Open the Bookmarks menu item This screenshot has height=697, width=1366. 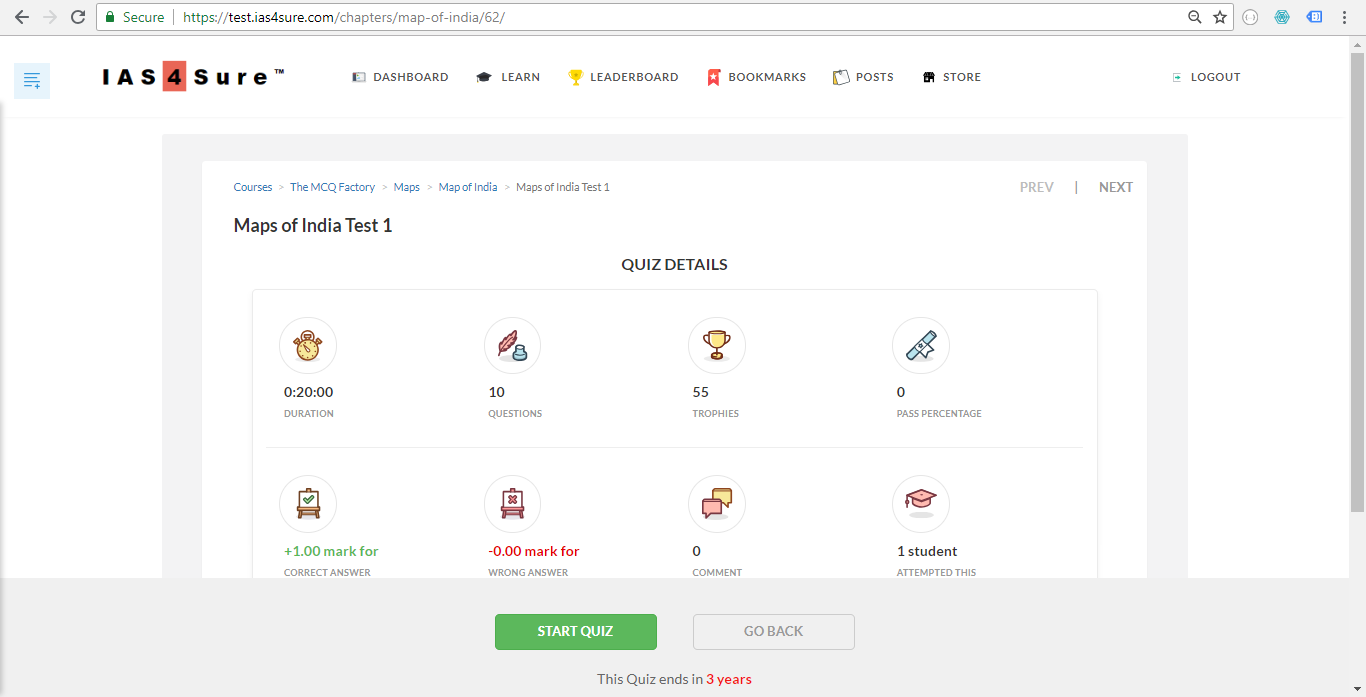756,77
